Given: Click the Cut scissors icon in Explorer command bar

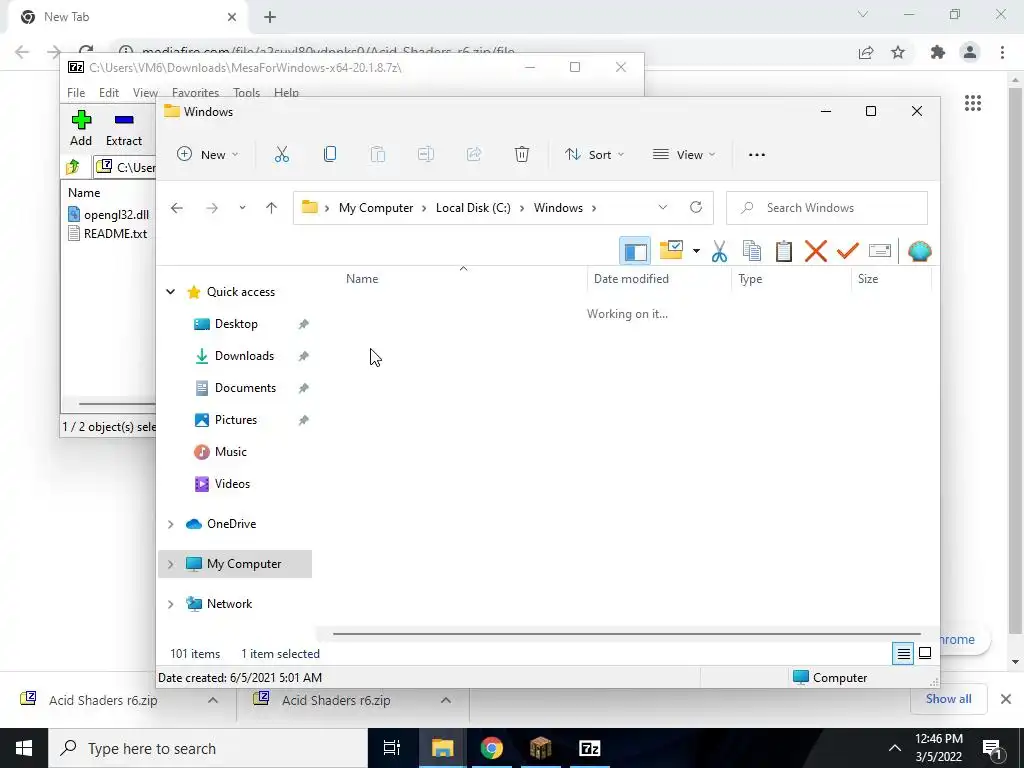Looking at the screenshot, I should coord(281,155).
